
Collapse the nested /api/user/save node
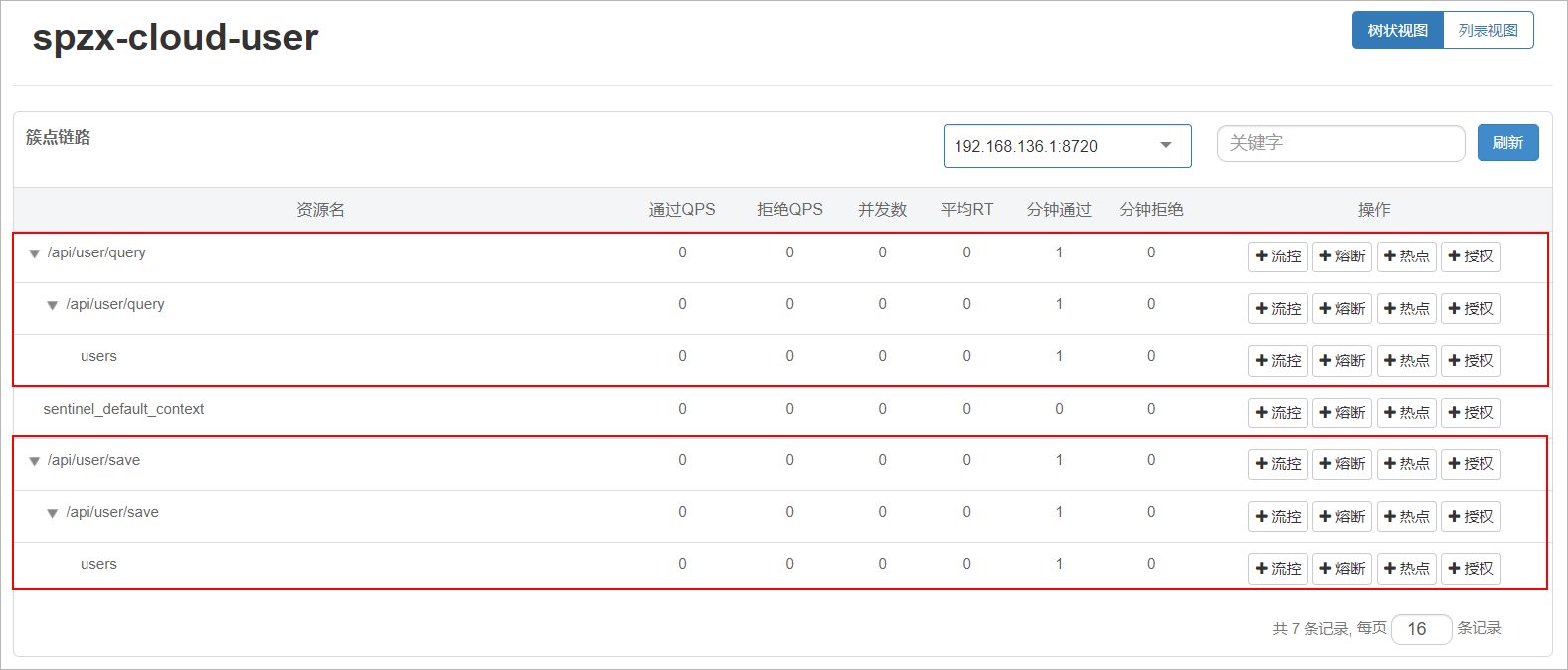tap(53, 514)
